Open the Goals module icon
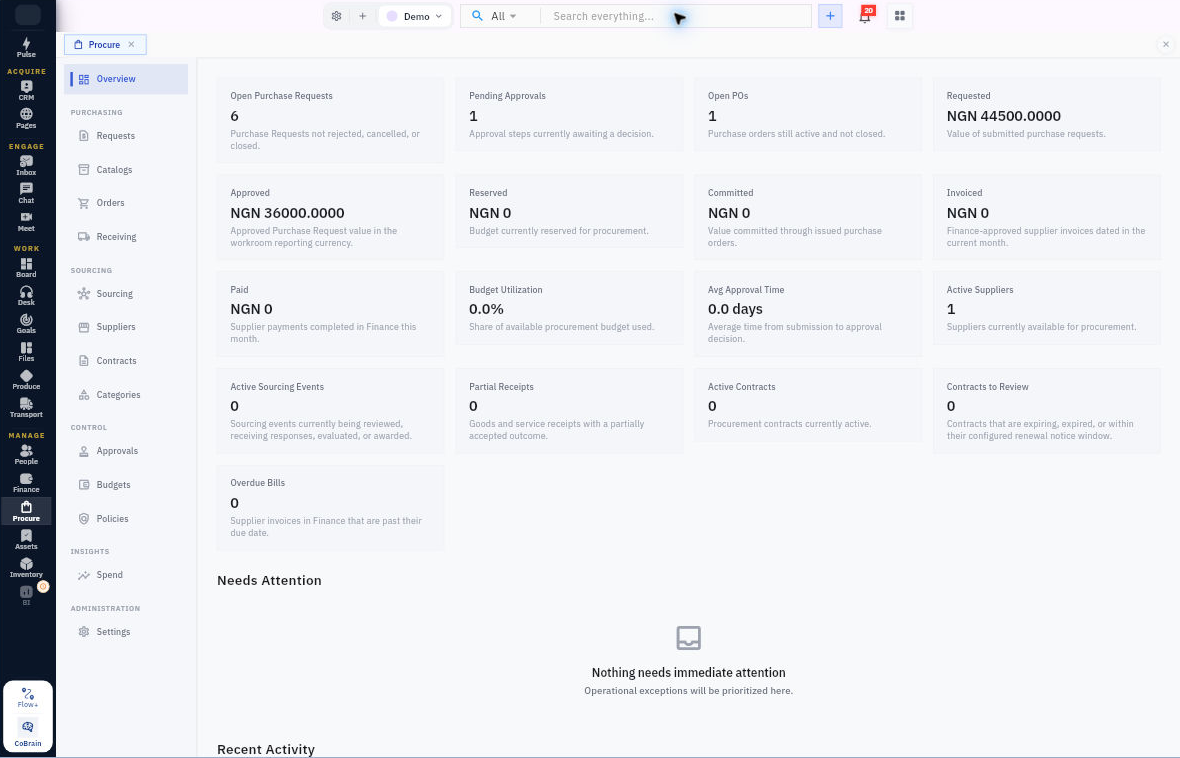Viewport: 1180px width, 758px height. point(26,323)
